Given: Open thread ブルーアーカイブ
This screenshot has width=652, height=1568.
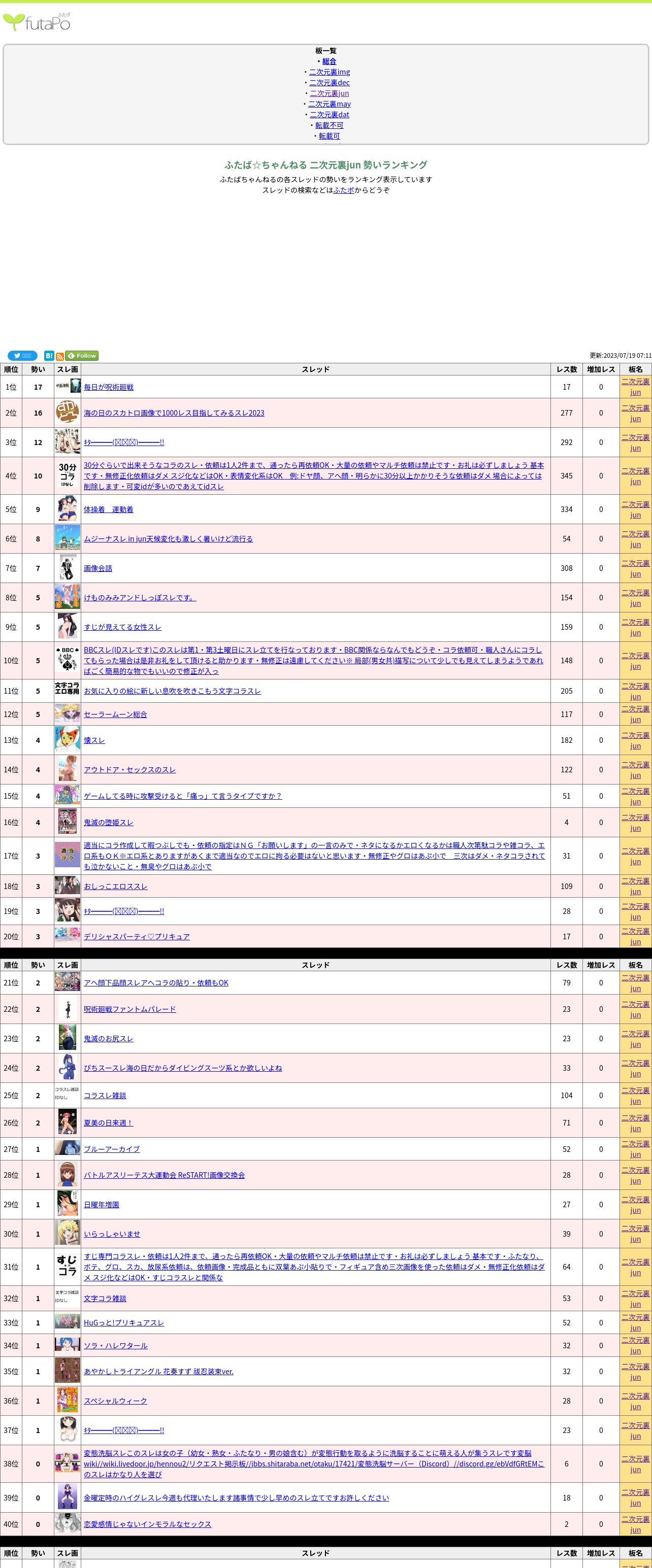Looking at the screenshot, I should click(x=112, y=1149).
